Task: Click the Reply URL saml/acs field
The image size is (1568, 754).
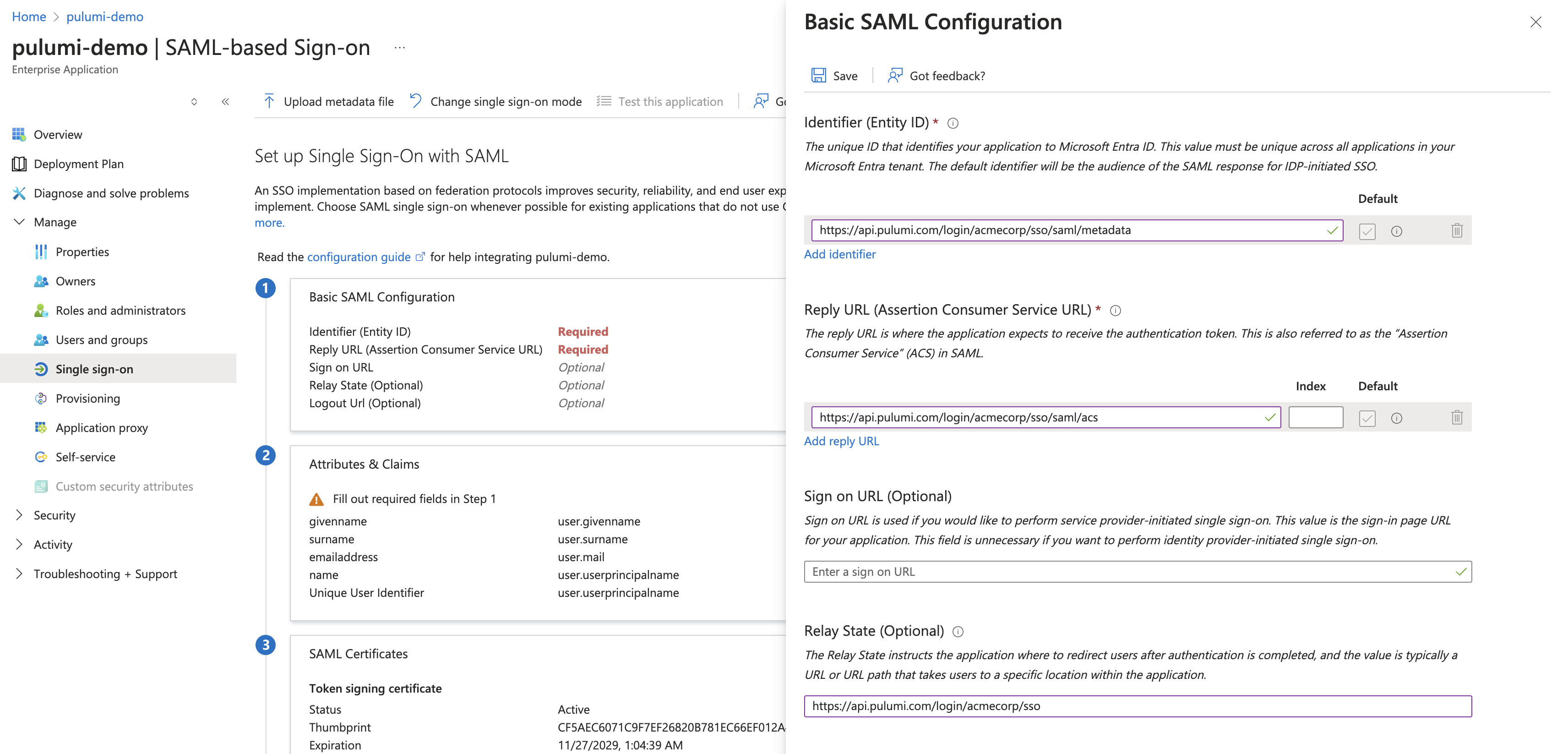Action: pyautogui.click(x=1045, y=417)
